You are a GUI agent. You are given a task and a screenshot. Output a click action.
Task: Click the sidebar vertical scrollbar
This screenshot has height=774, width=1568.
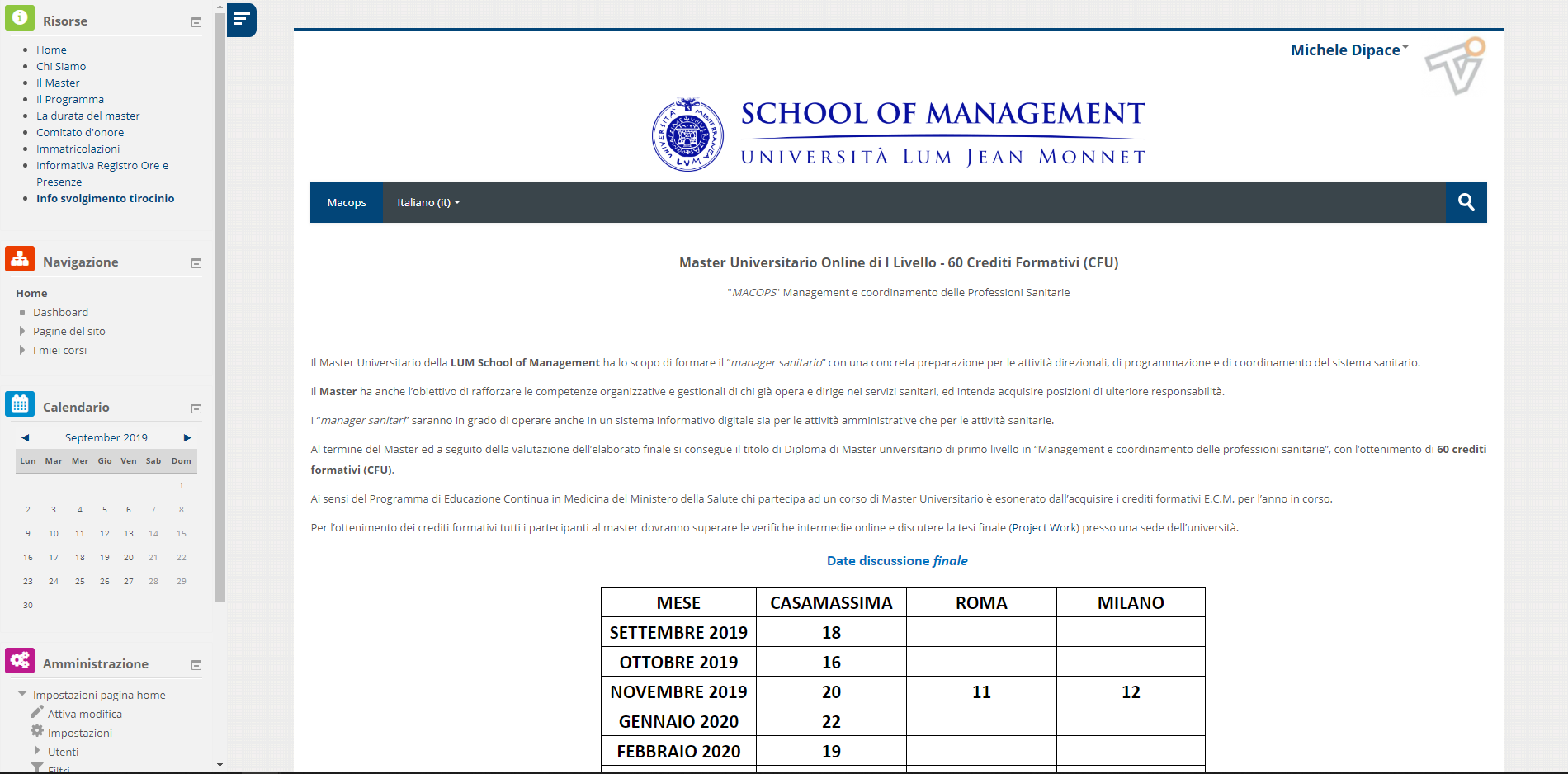pyautogui.click(x=220, y=306)
